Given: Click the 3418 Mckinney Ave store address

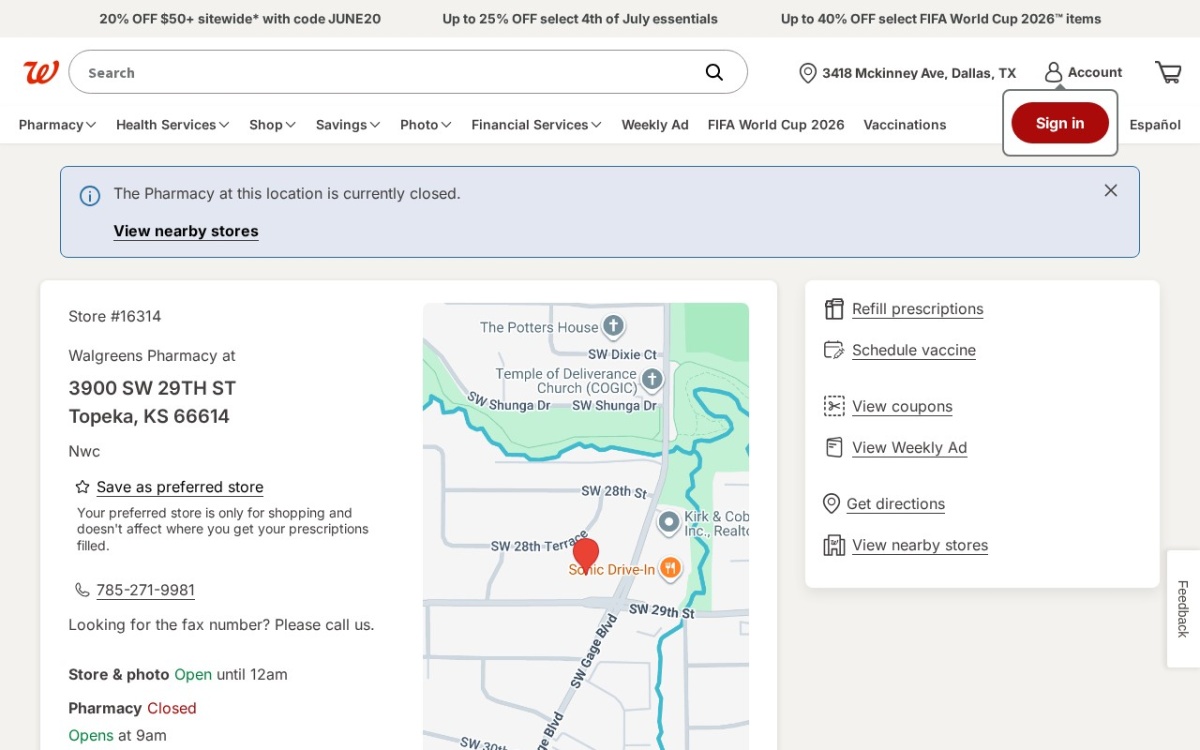Looking at the screenshot, I should [x=919, y=73].
